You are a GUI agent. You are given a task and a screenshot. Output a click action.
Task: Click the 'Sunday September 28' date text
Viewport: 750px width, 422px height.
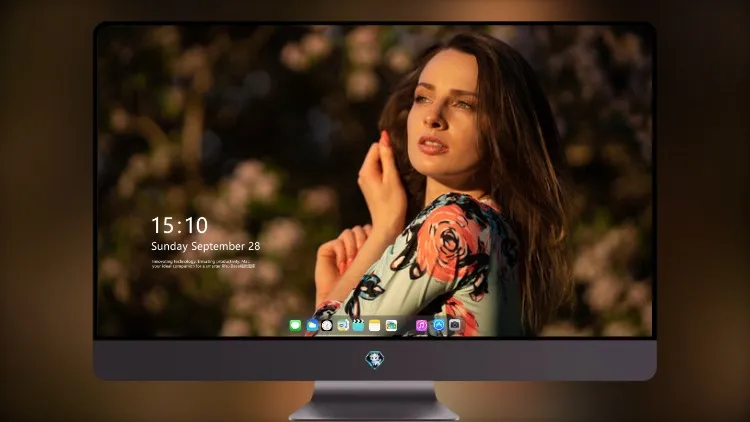pyautogui.click(x=206, y=246)
